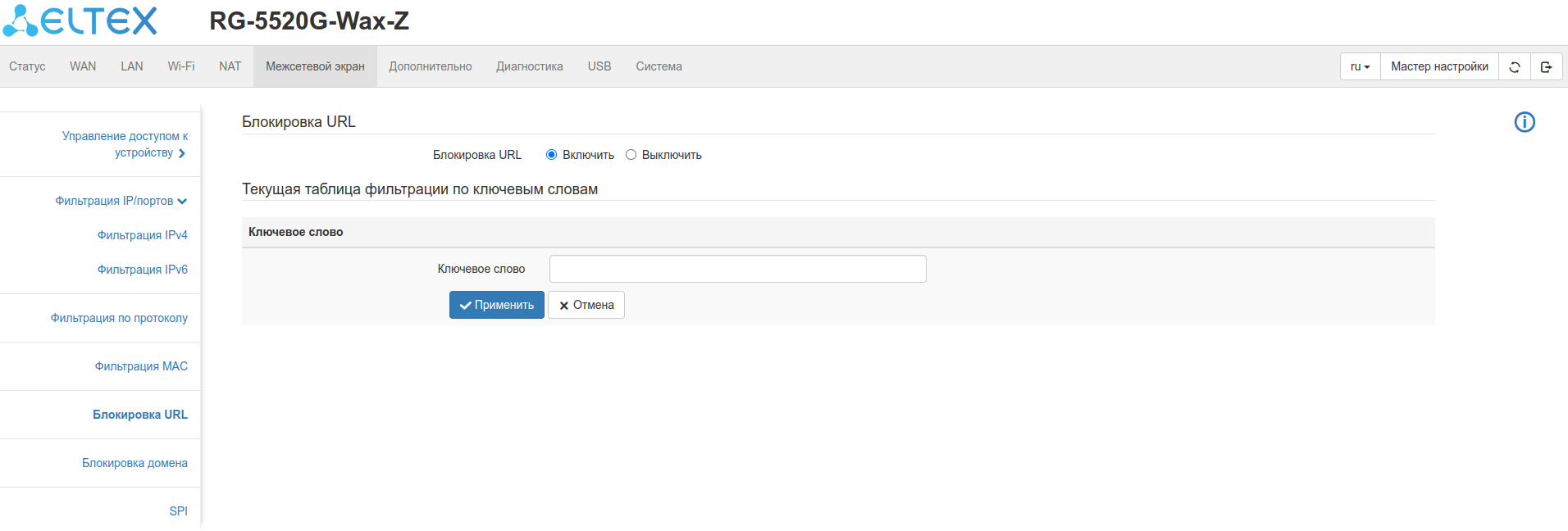Launch Мастер настройки wizard
The width and height of the screenshot is (1568, 531).
pyautogui.click(x=1439, y=67)
